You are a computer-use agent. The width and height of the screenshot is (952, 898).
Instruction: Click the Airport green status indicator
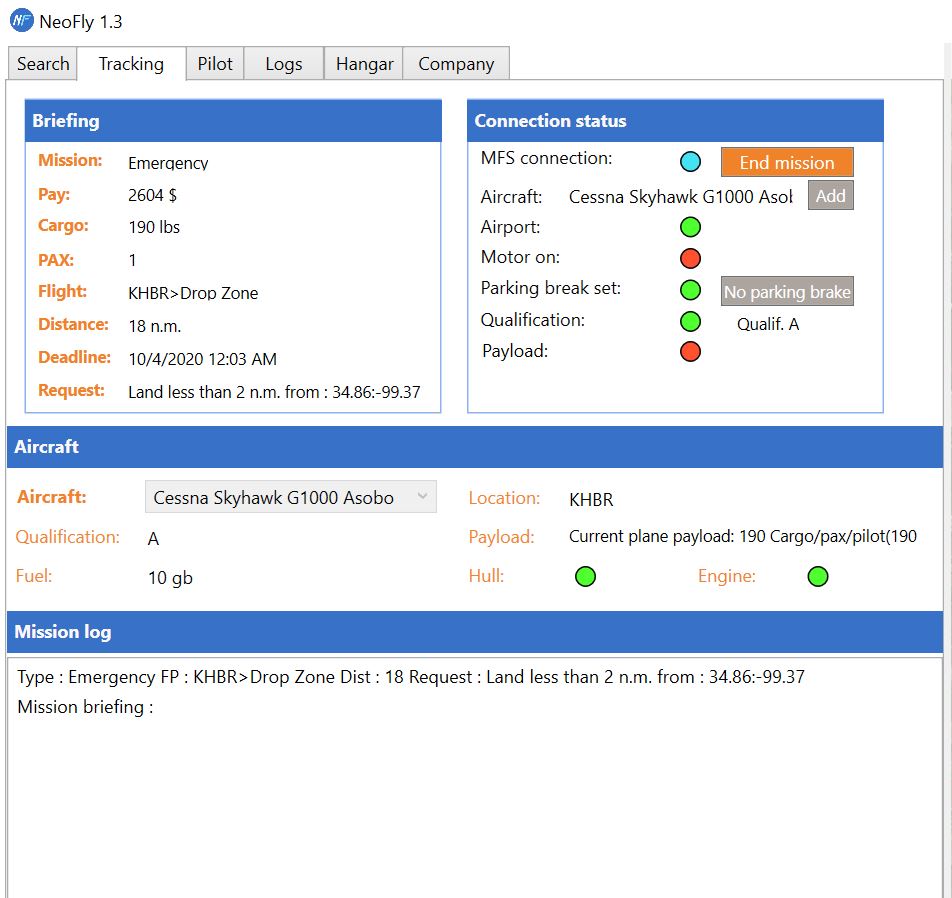tap(690, 227)
